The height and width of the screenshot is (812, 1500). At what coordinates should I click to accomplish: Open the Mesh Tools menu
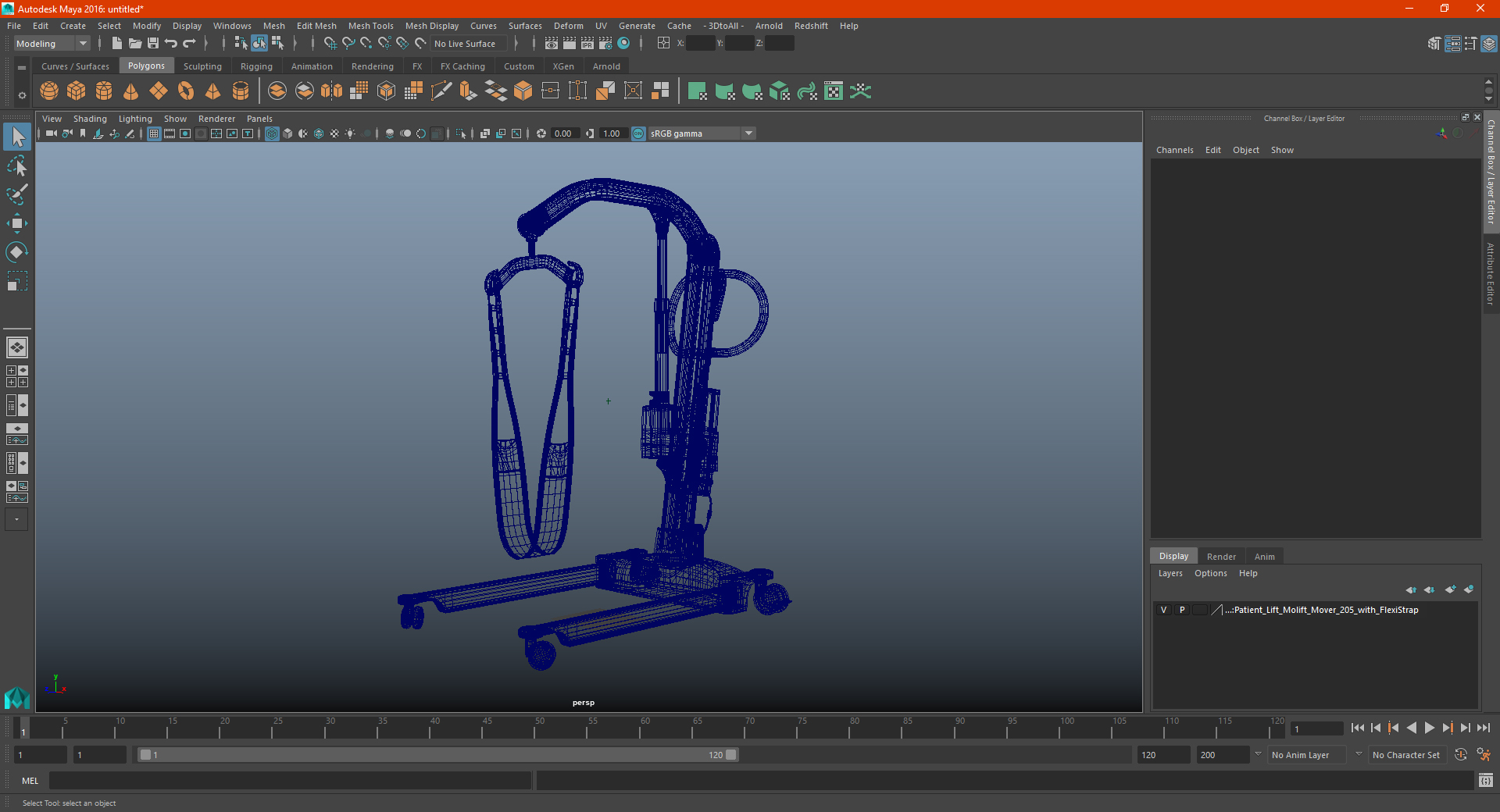[x=371, y=26]
